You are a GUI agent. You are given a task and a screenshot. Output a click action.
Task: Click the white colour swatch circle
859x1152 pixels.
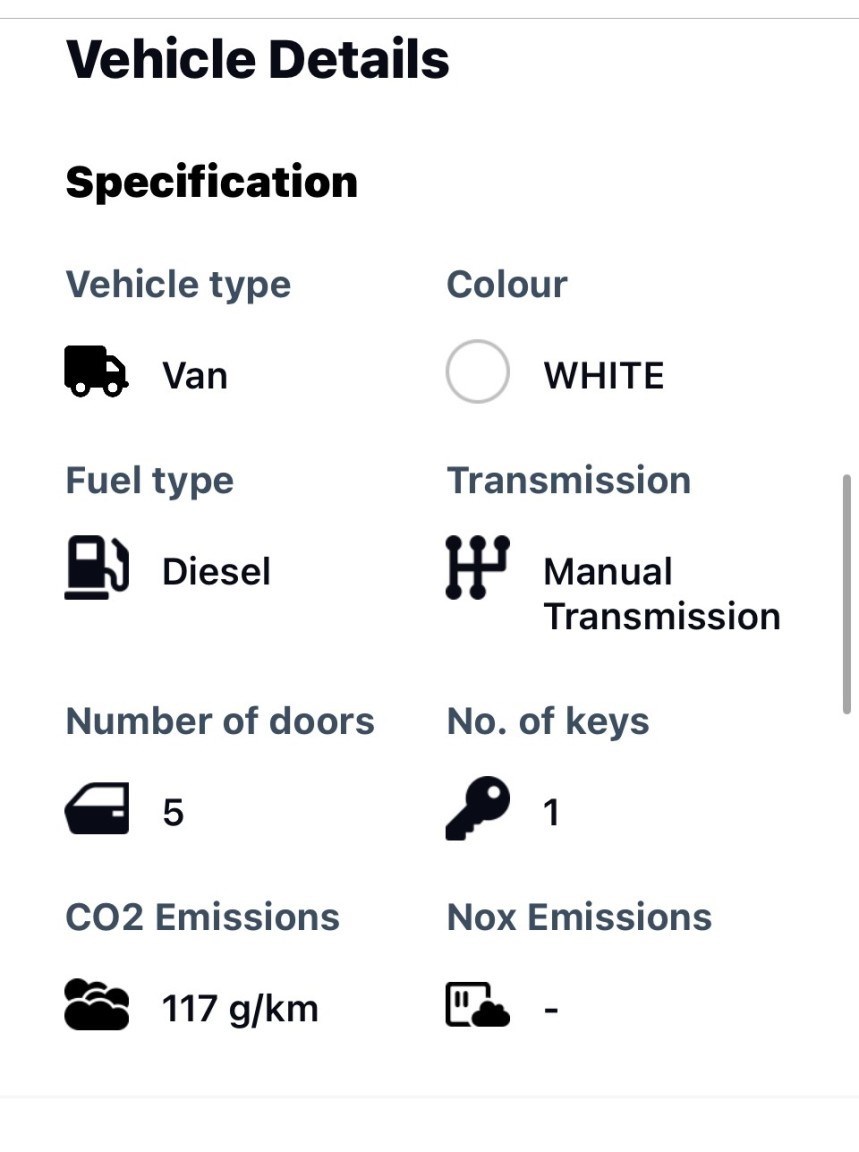[x=477, y=372]
